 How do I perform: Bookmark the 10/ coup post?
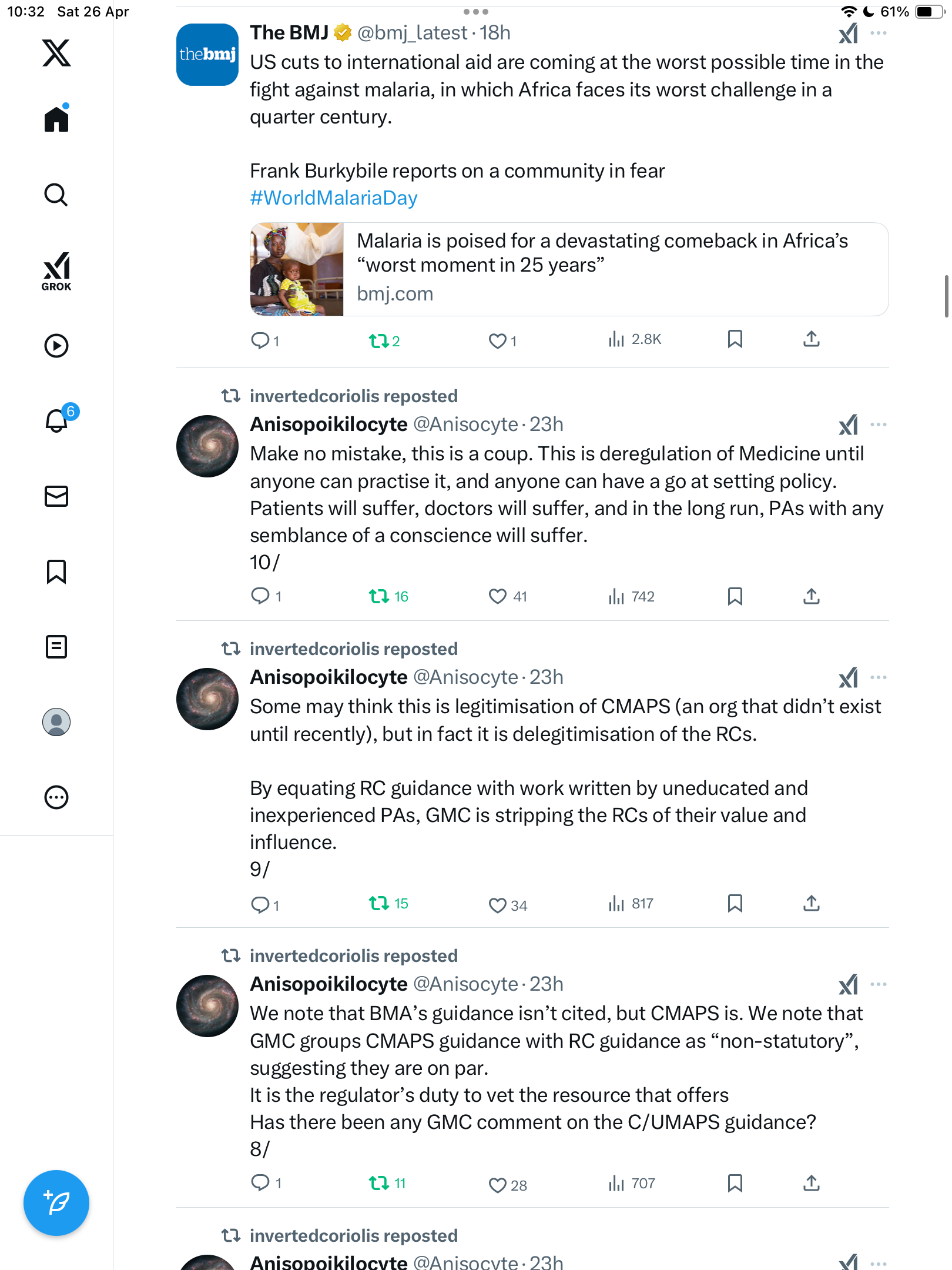pos(735,596)
